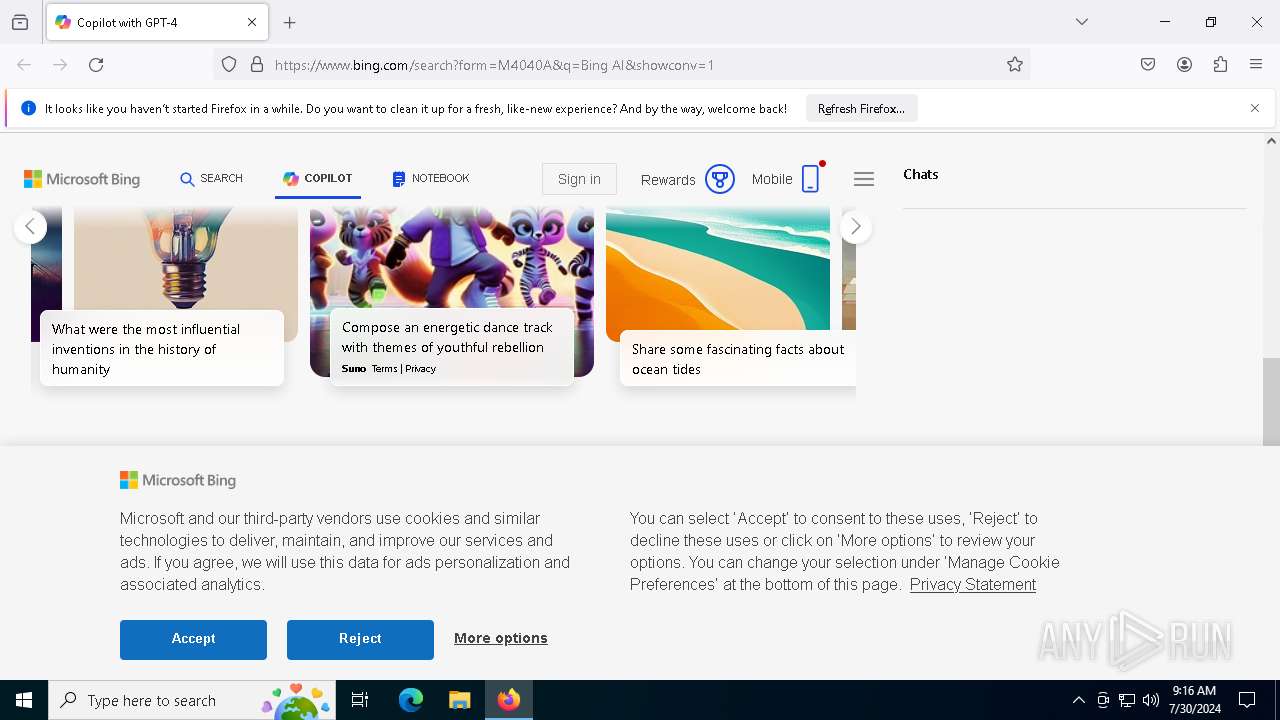Select the energetic dance track prompt card
1280x720 pixels.
point(452,346)
